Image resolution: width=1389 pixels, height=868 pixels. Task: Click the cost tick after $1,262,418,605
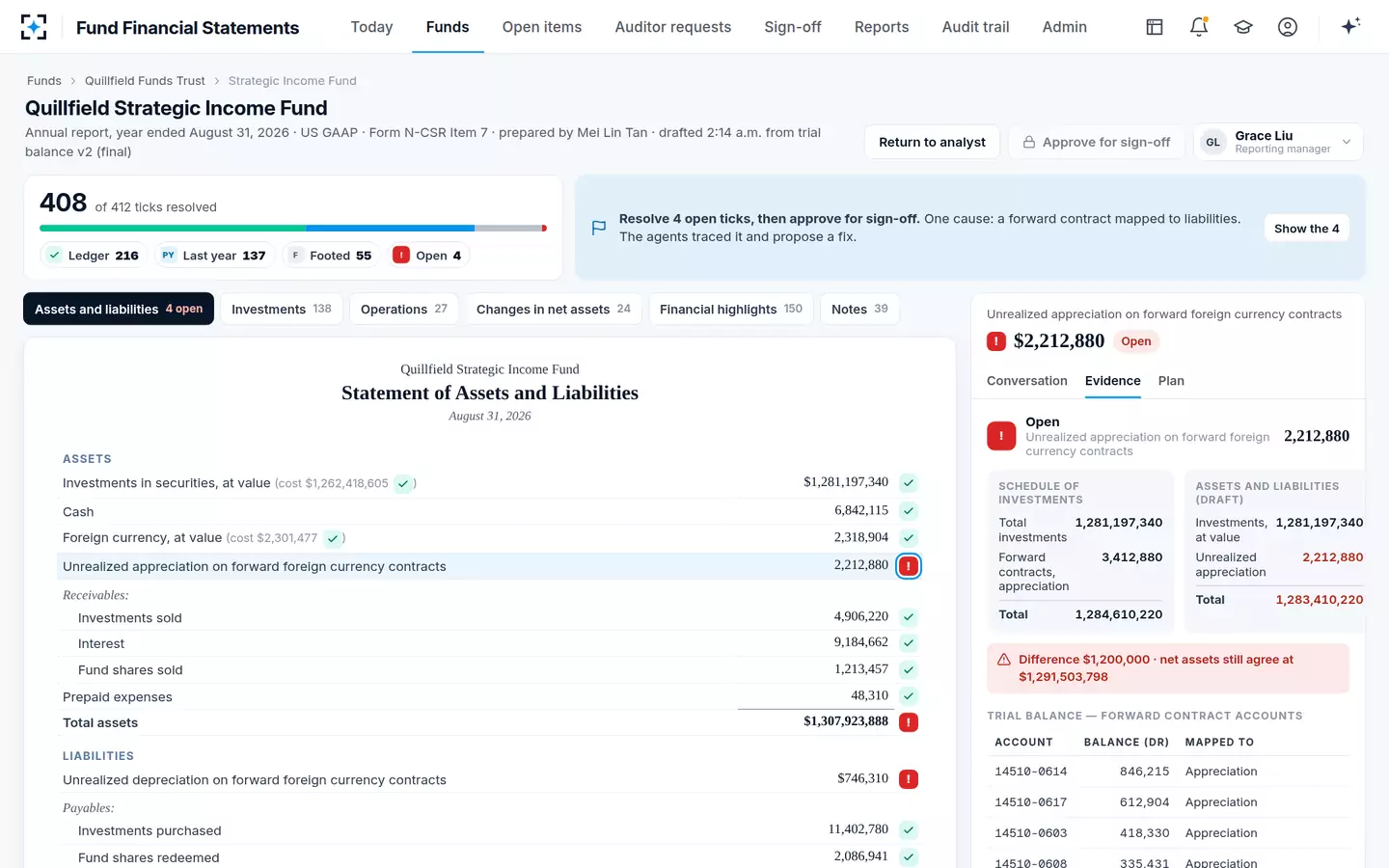[x=403, y=483]
